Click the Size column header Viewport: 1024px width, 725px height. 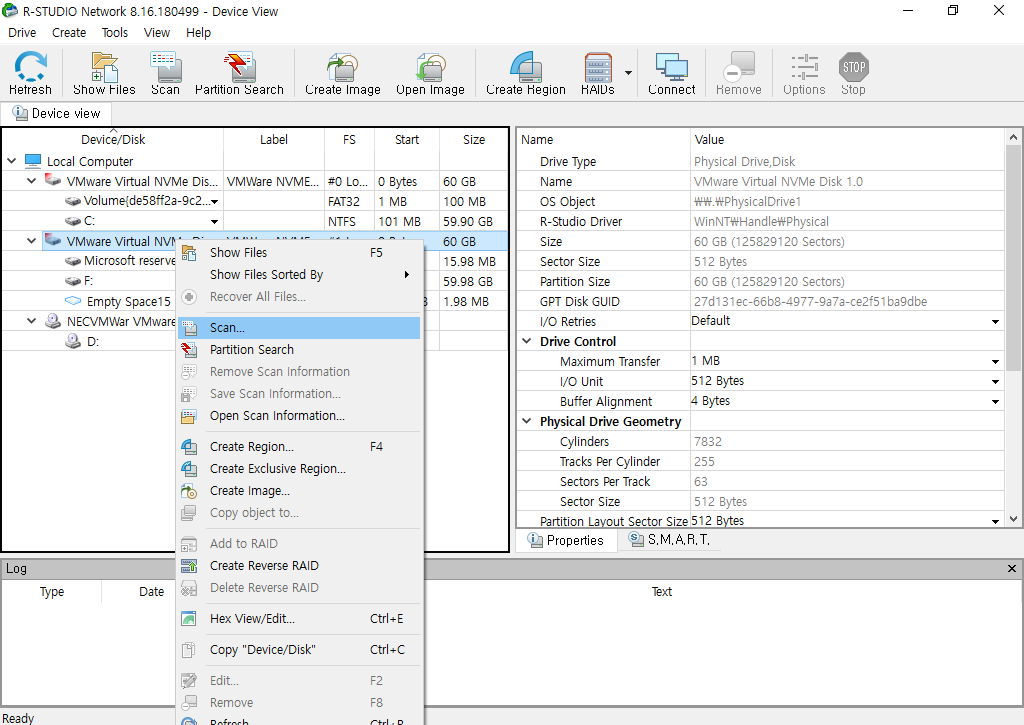pos(473,139)
